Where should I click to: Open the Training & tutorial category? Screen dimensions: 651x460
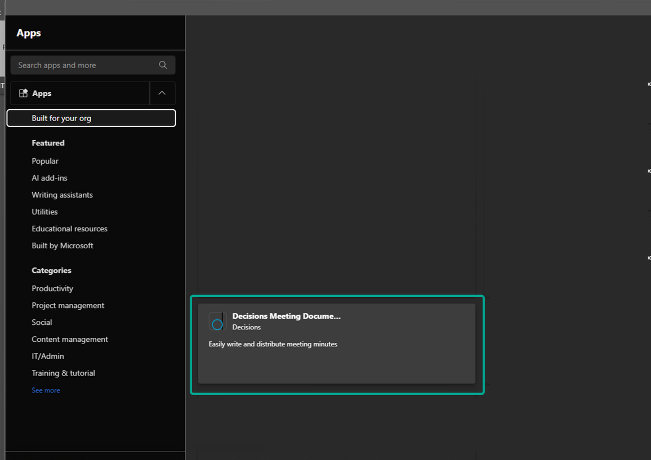tap(64, 373)
